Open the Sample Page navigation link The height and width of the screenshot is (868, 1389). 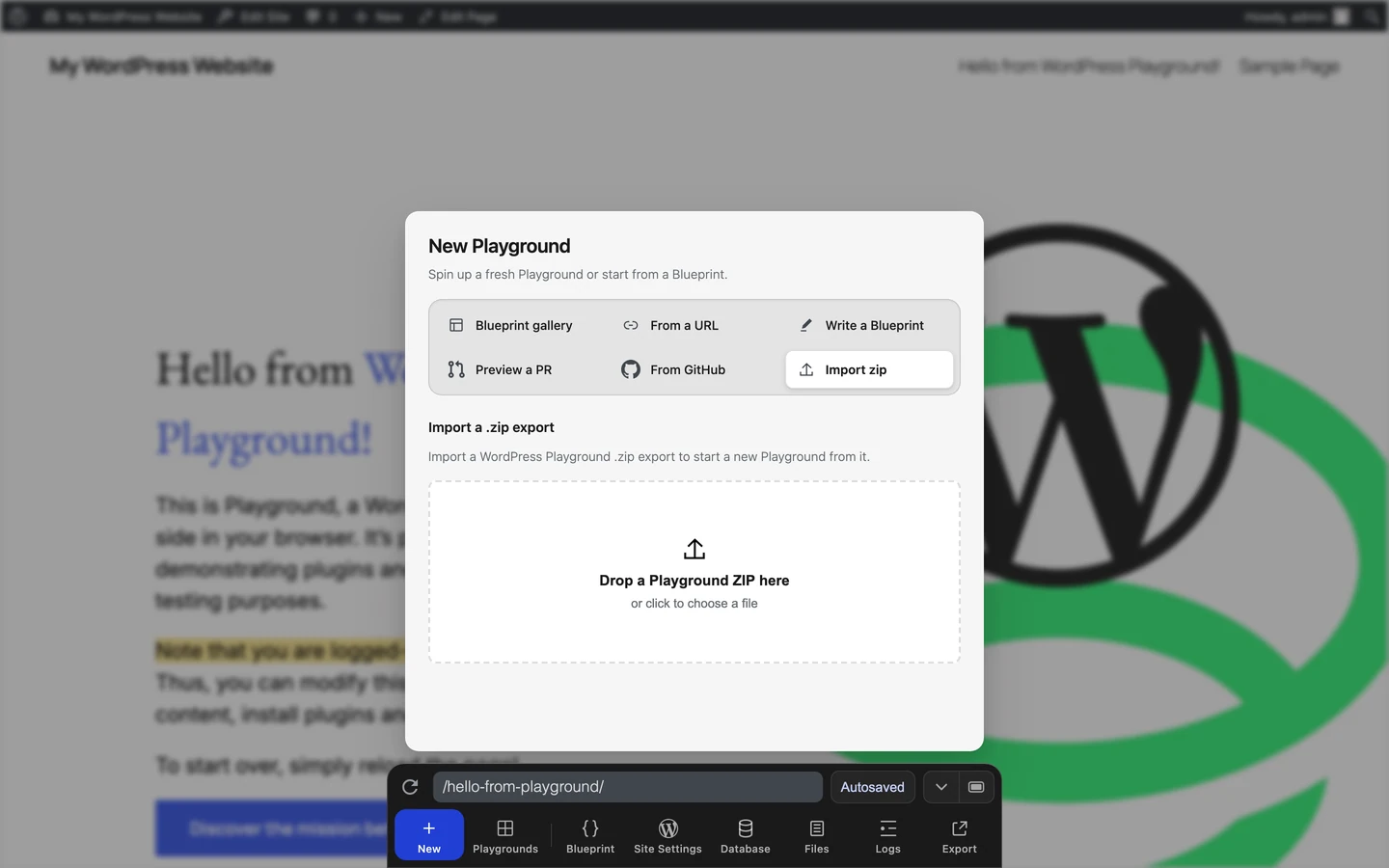1289,67
